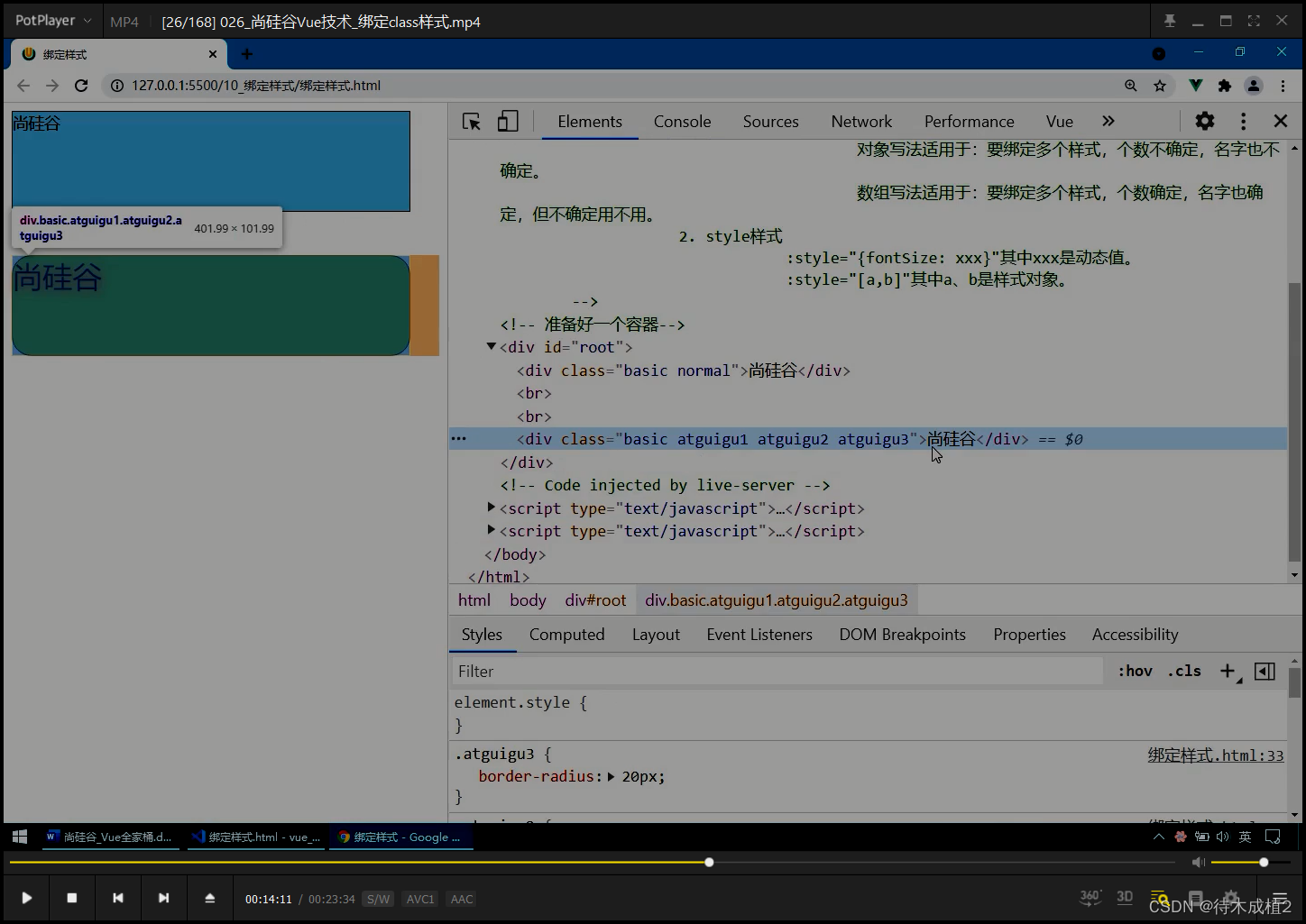The width and height of the screenshot is (1306, 924).
Task: Click the Windows Start button
Action: pyautogui.click(x=20, y=837)
